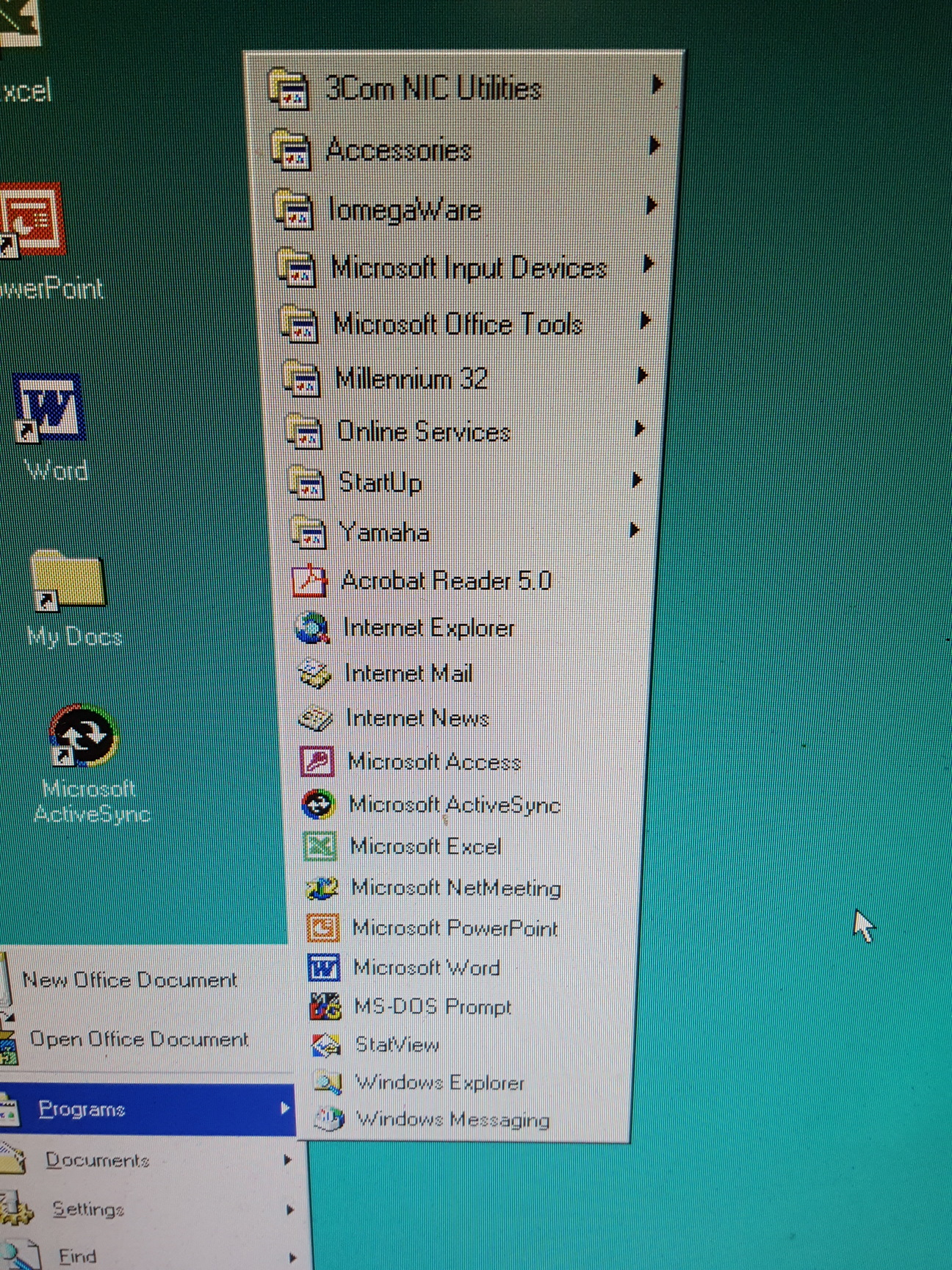Expand the 3Com NIC Utilities submenu arrow
Viewport: 952px width, 1270px height.
pyautogui.click(x=657, y=85)
